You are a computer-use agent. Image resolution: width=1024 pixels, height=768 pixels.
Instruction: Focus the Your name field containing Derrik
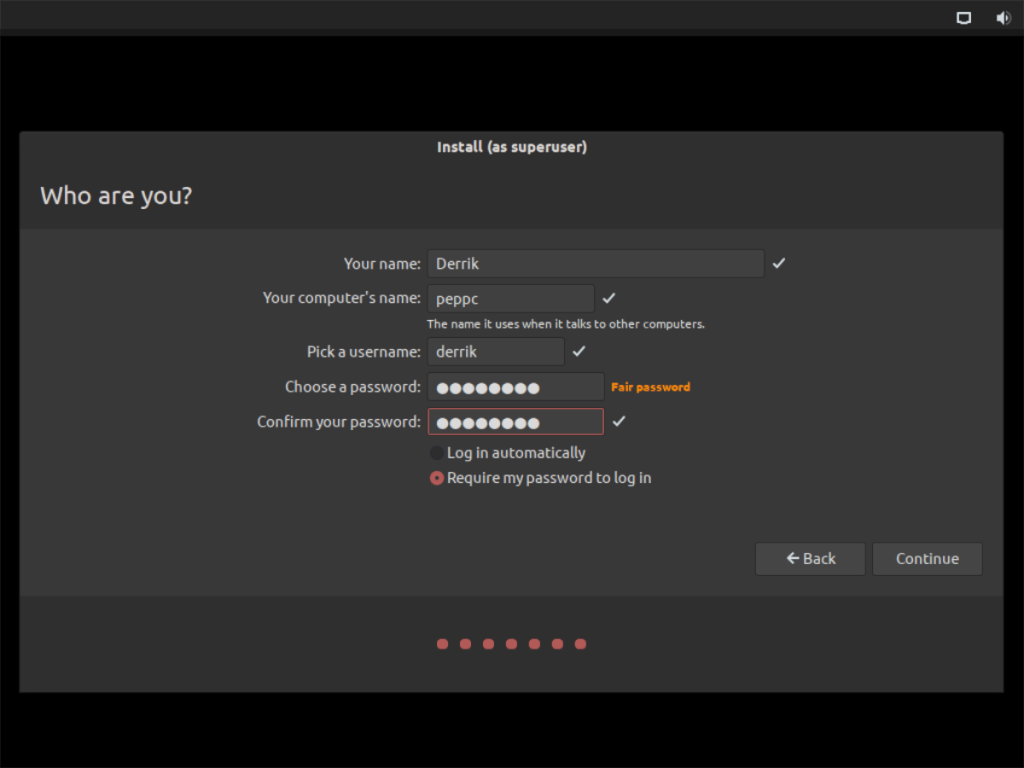(595, 264)
